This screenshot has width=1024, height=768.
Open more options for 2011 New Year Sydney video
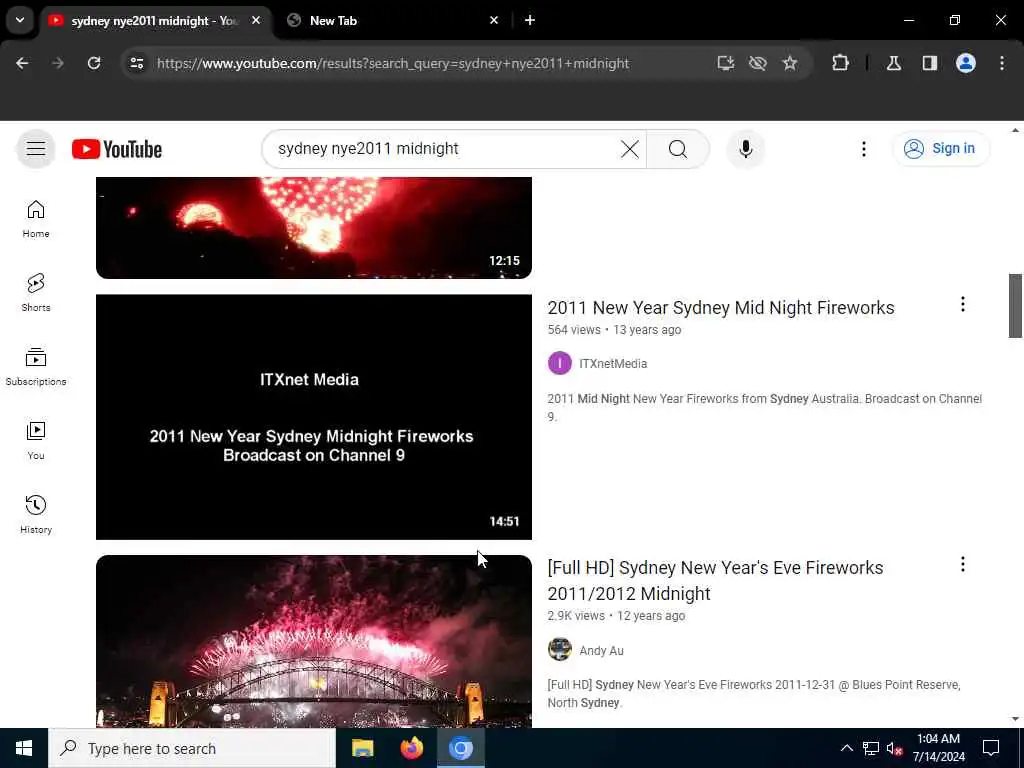pyautogui.click(x=962, y=304)
